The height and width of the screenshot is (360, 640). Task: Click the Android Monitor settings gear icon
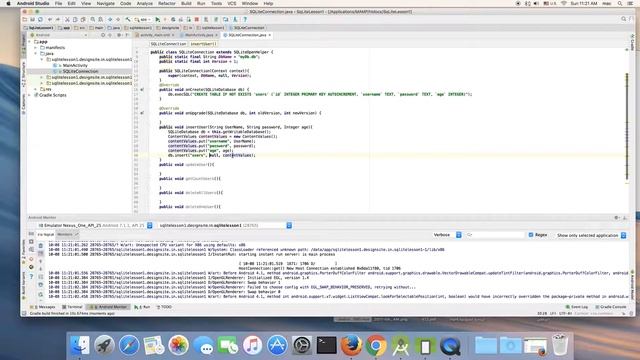coord(616,218)
